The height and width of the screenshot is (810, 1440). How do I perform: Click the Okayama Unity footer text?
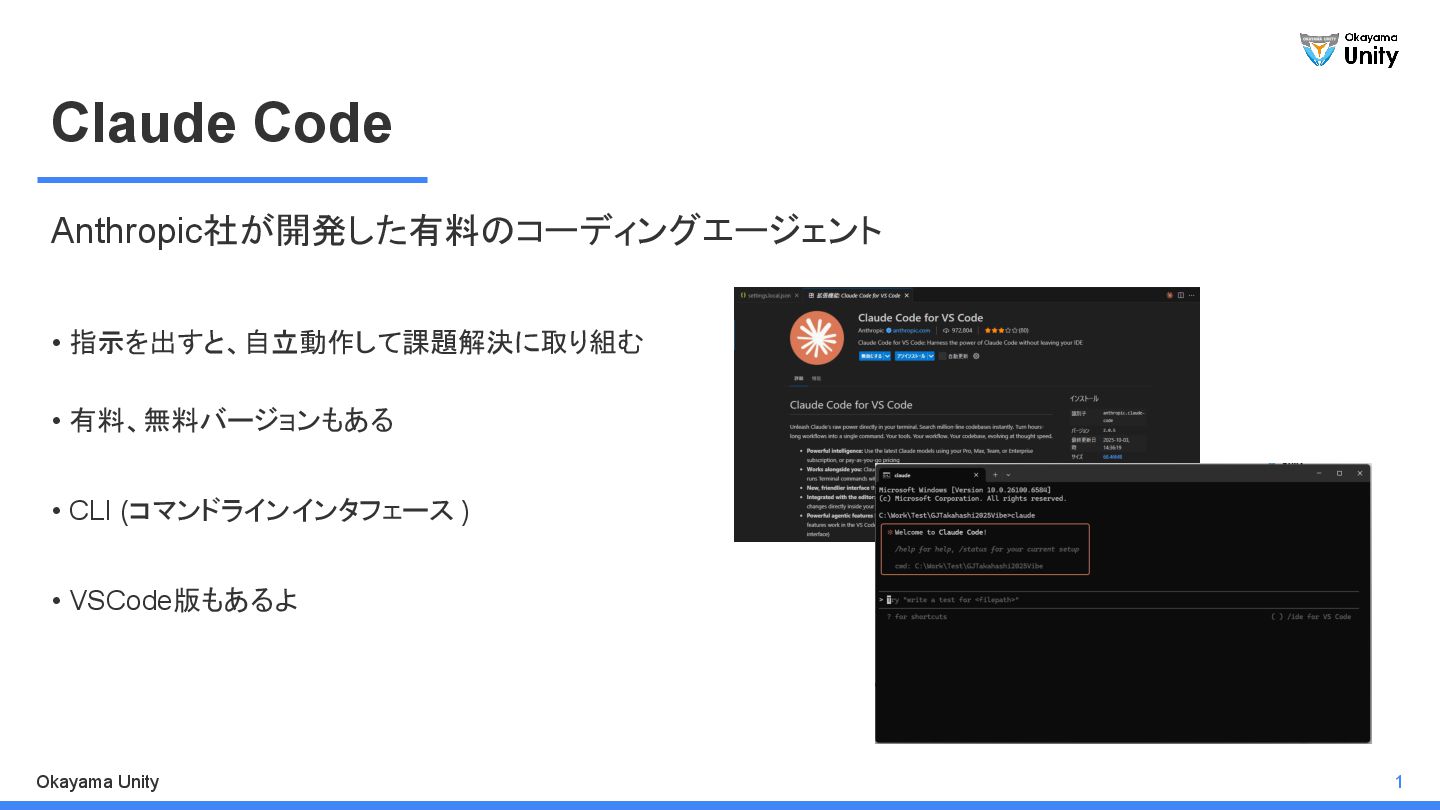(97, 782)
